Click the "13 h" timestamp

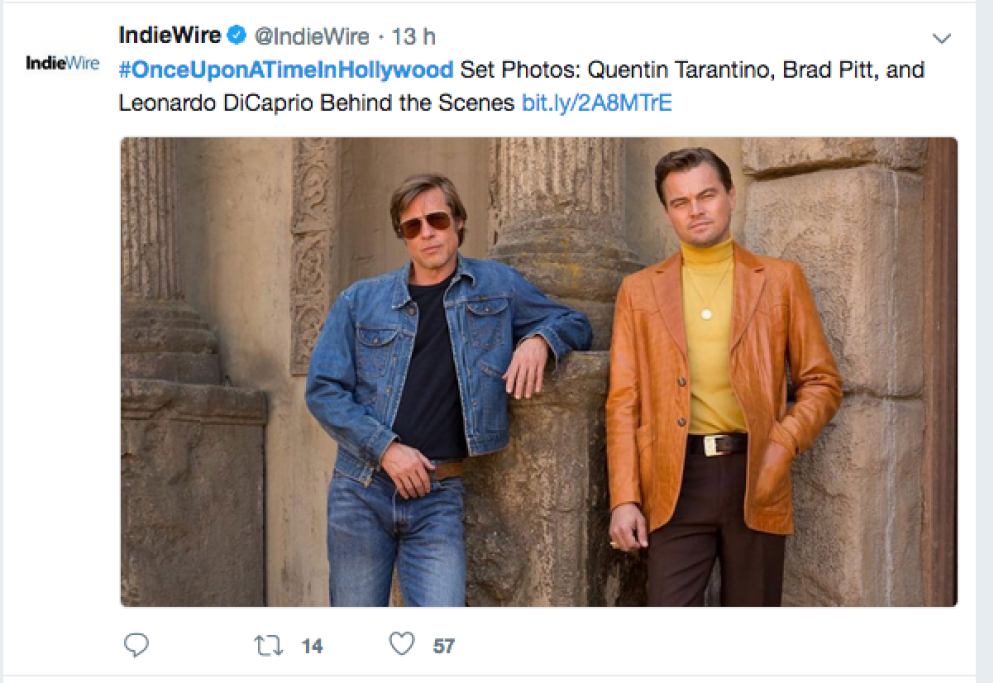point(413,37)
